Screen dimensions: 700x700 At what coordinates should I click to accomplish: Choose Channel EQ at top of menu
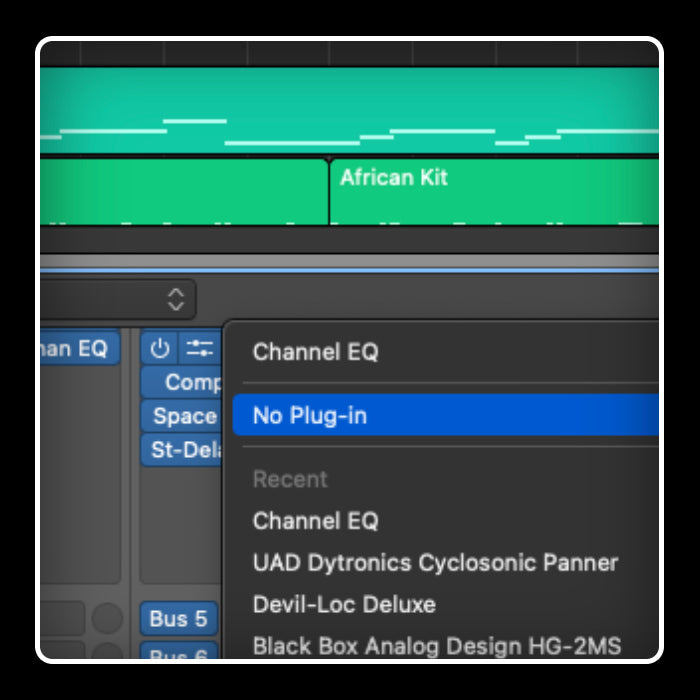(316, 352)
